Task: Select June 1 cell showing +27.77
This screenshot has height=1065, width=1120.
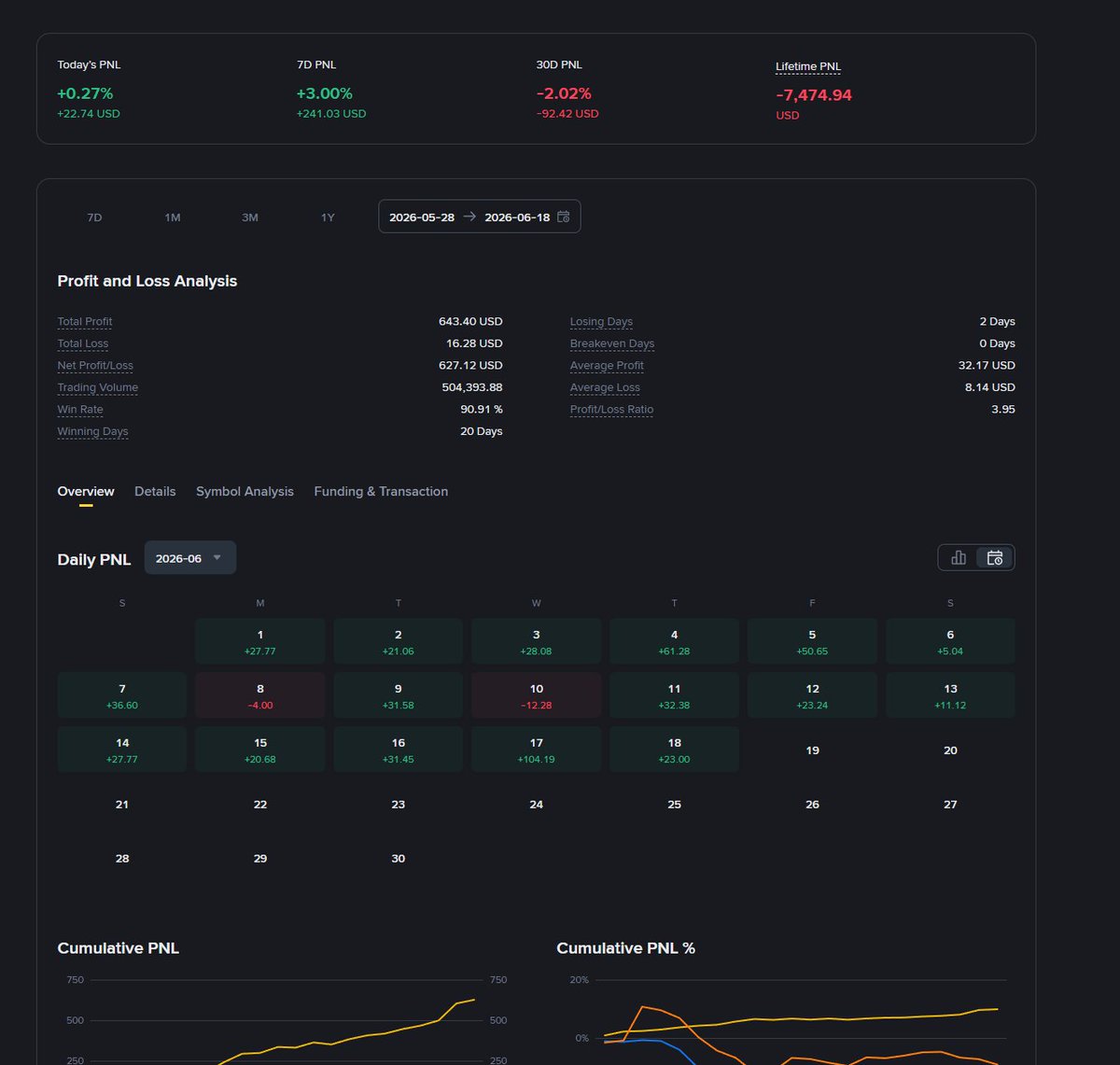Action: coord(260,641)
